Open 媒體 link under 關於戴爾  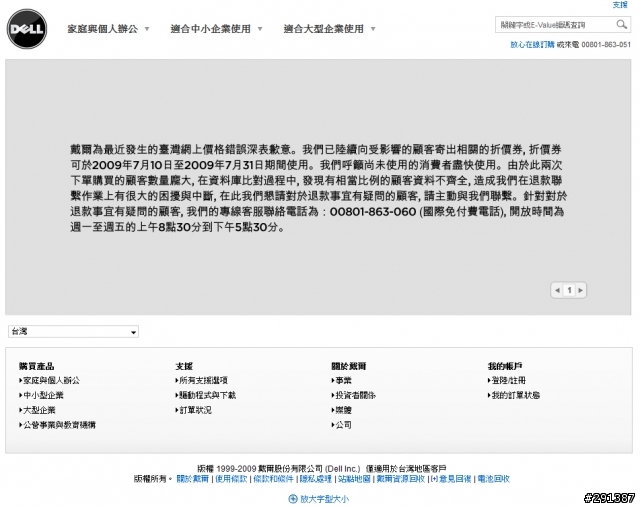click(x=341, y=410)
